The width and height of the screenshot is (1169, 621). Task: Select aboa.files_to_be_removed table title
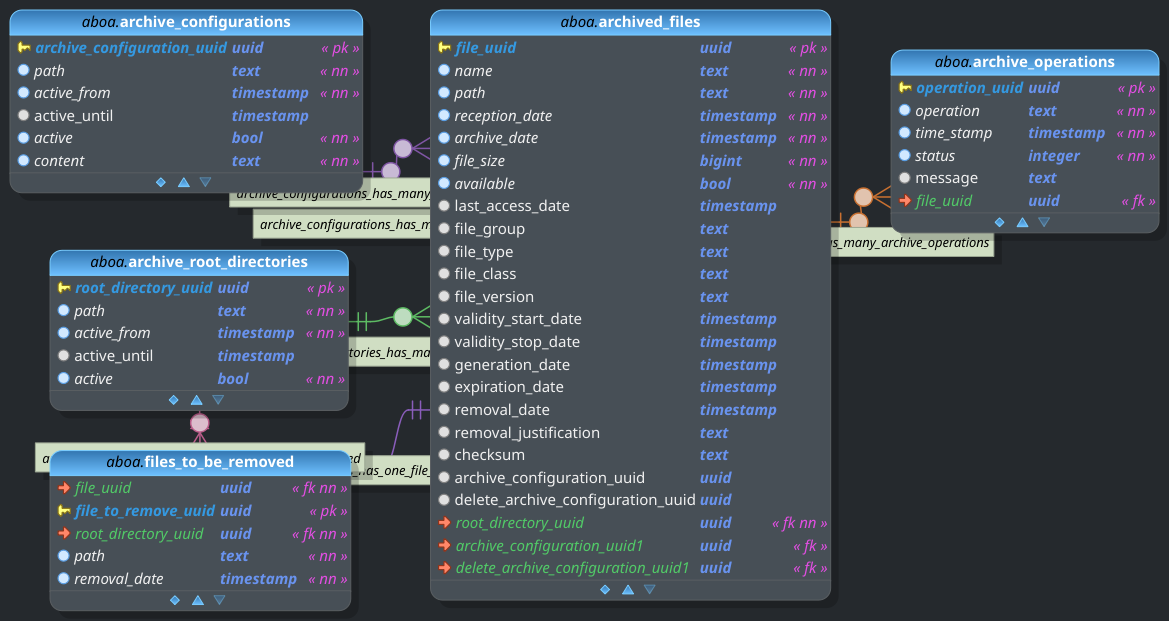(x=200, y=462)
